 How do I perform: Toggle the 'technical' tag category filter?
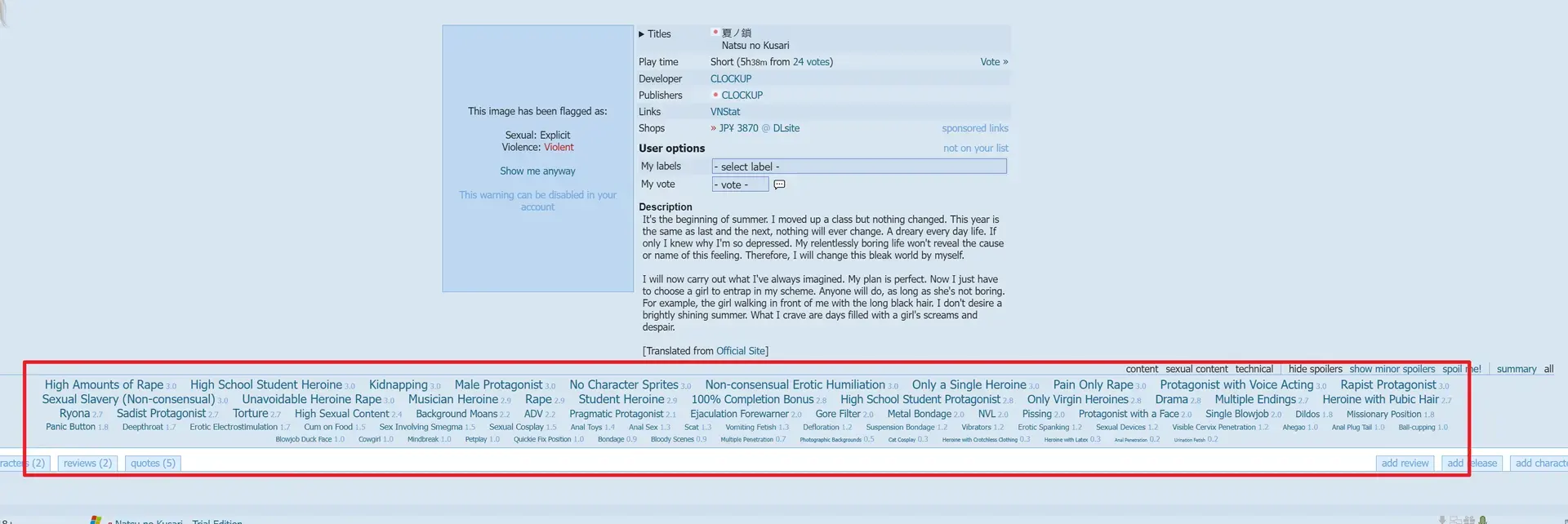[x=1254, y=369]
